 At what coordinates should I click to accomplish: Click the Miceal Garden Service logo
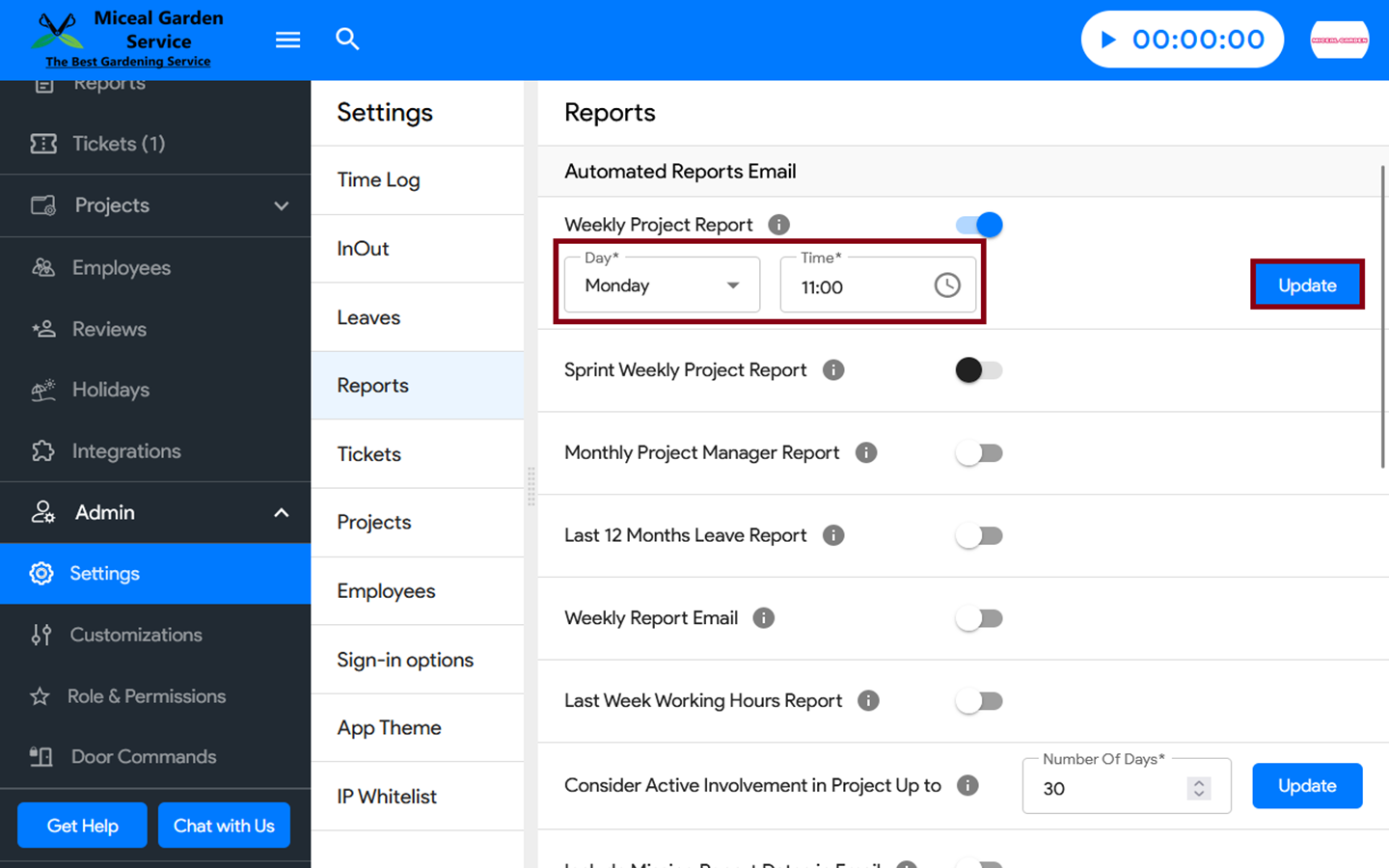[x=127, y=40]
